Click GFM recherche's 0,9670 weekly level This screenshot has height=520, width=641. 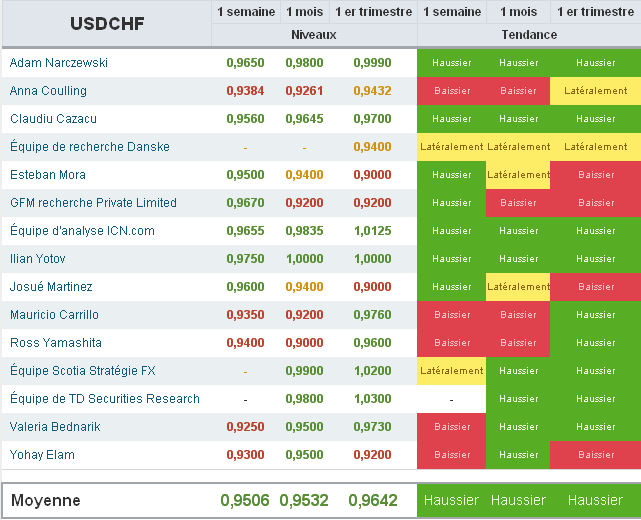click(245, 203)
